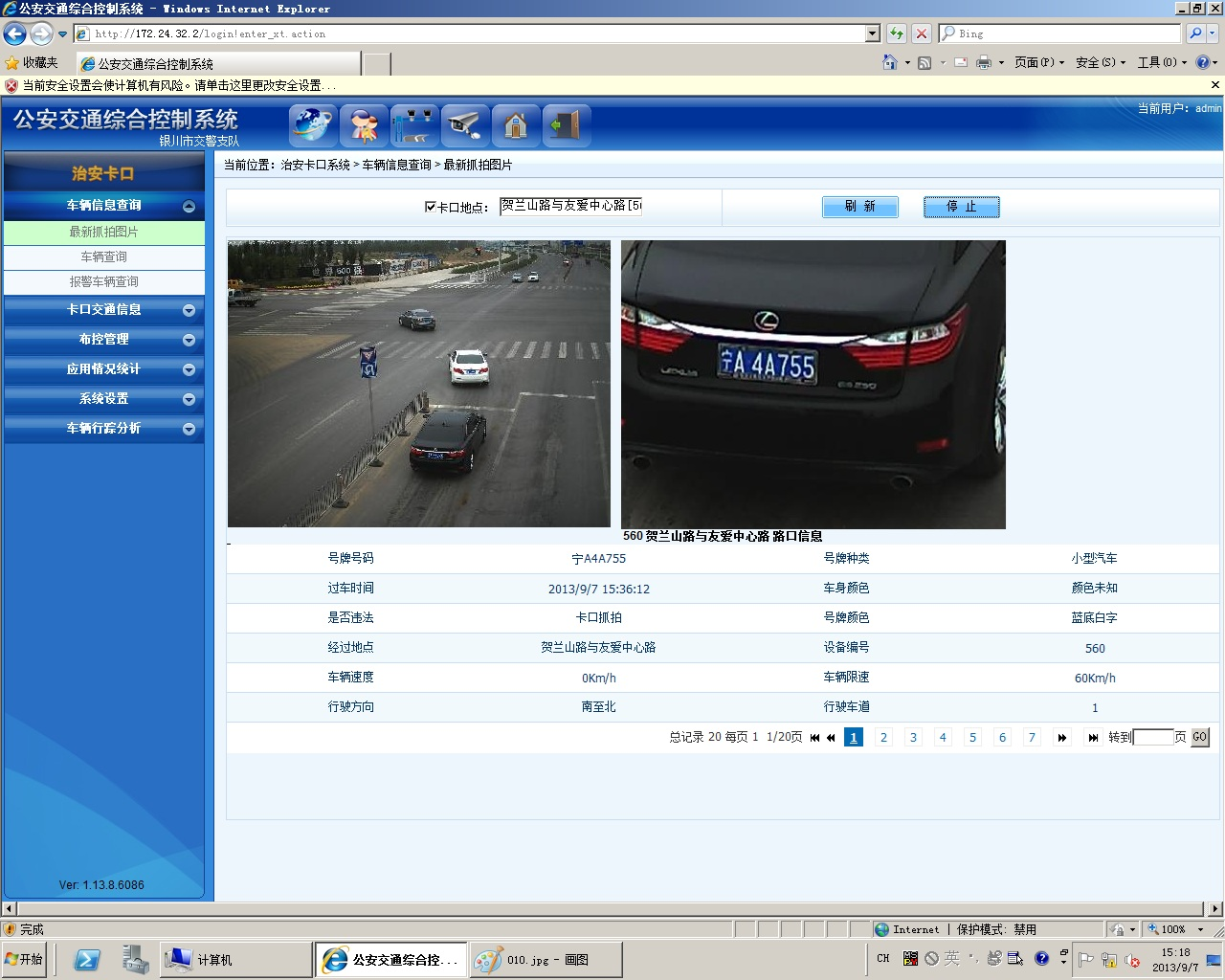The height and width of the screenshot is (980, 1225).
Task: Jump to last page arrow icon
Action: pos(1093,738)
